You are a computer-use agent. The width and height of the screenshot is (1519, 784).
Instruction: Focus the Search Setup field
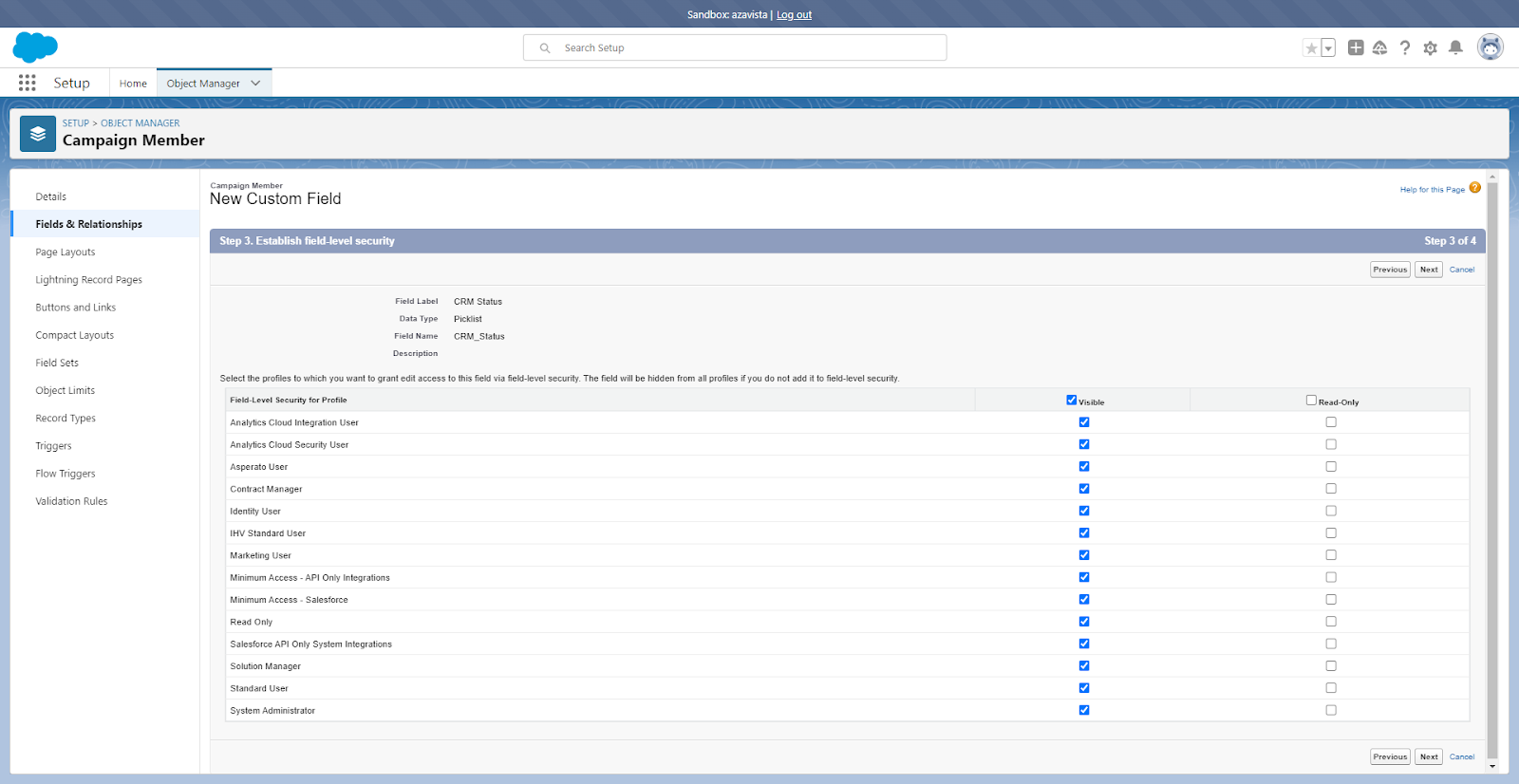[735, 47]
